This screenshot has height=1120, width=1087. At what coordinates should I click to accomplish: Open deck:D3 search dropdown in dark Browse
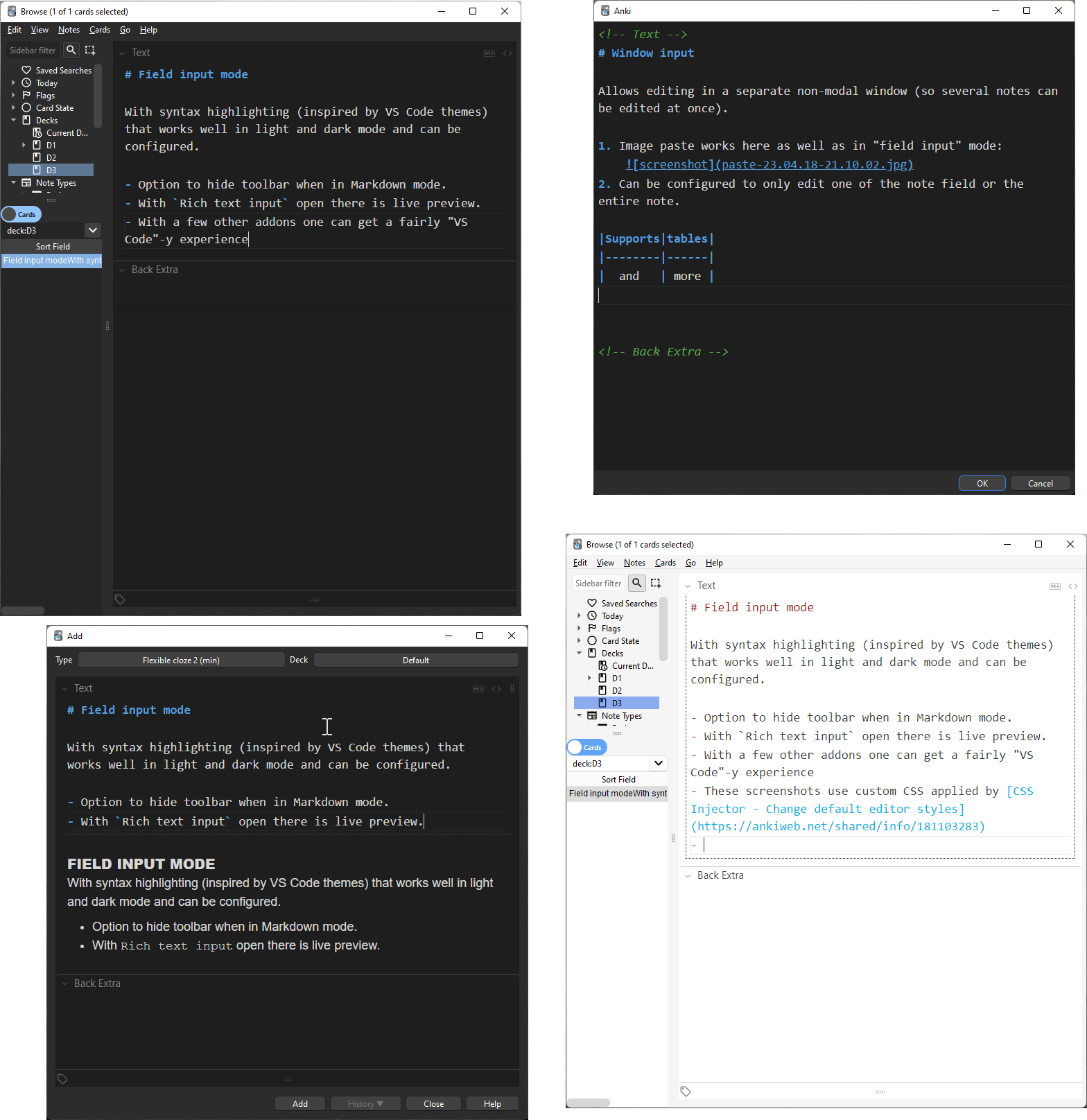tap(93, 230)
